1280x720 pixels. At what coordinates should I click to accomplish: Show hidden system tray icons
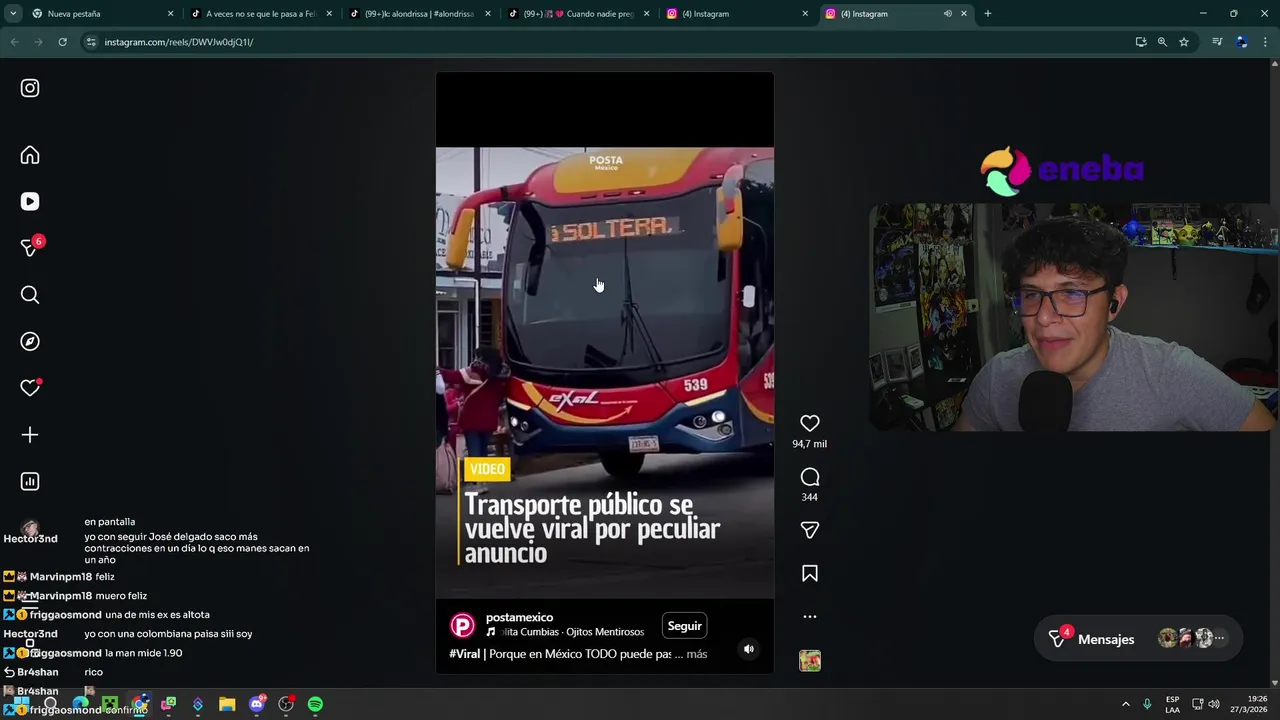pos(1125,704)
